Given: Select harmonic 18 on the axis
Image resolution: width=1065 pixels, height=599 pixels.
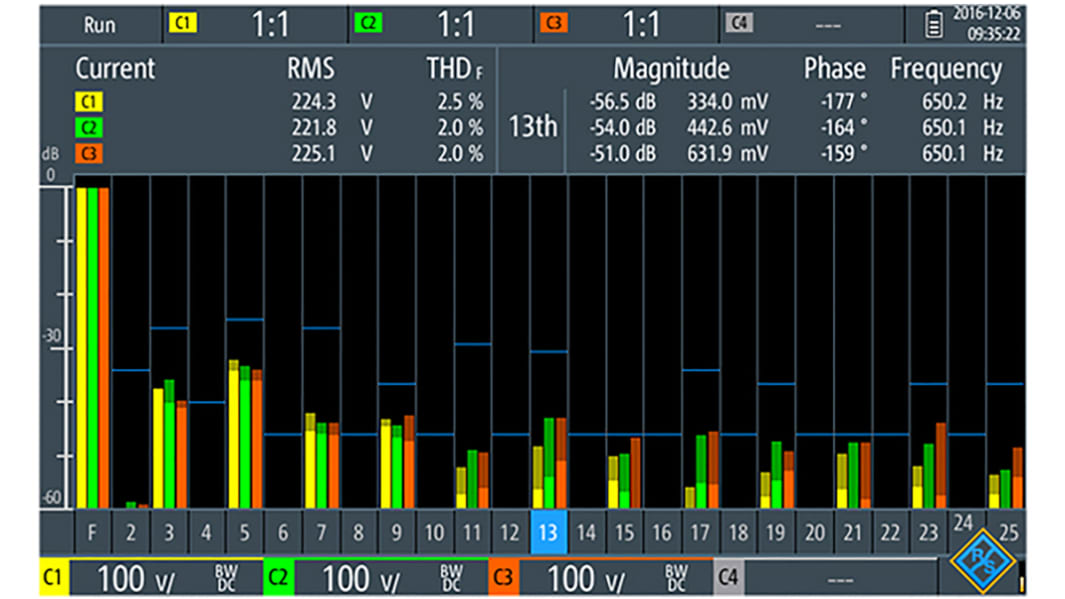Looking at the screenshot, I should pos(738,532).
